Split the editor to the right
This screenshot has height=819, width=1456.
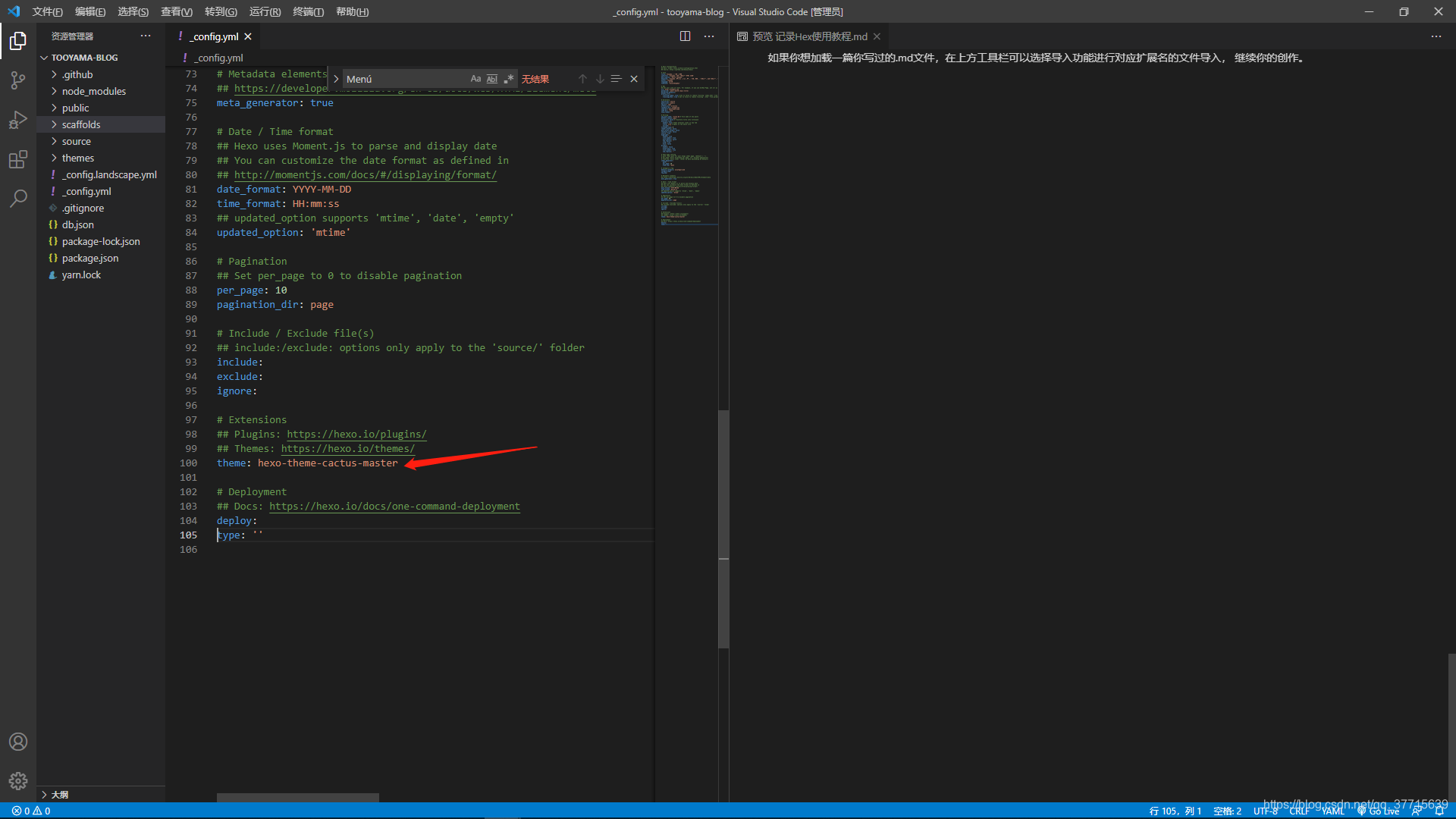[x=685, y=36]
